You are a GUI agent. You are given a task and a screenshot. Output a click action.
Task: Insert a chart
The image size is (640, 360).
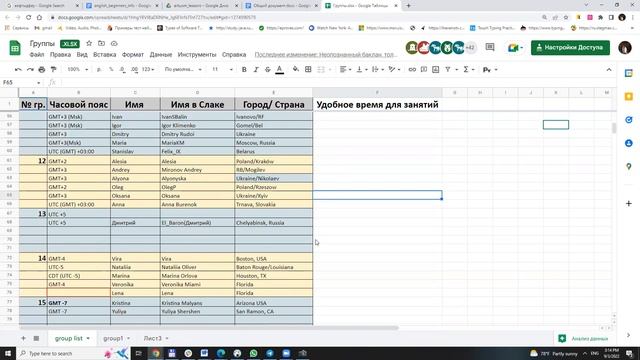436,70
